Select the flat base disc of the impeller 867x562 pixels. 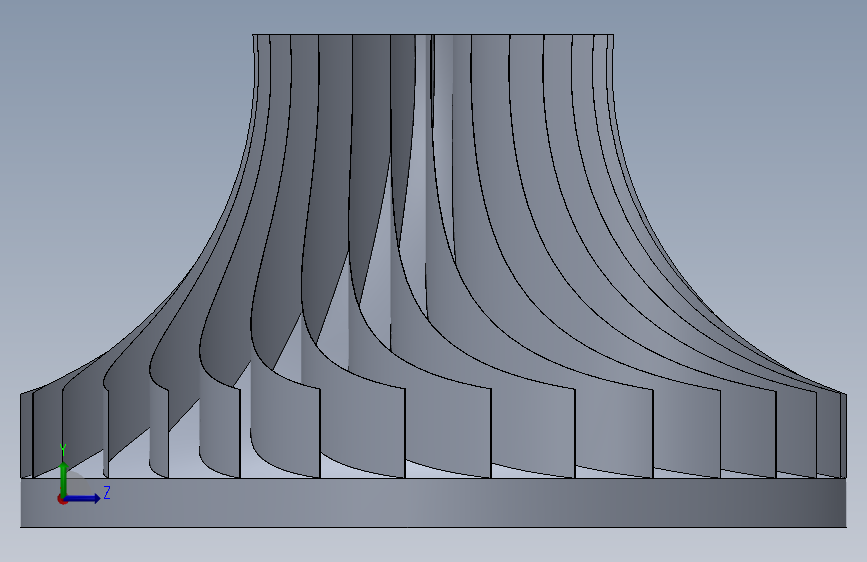434,503
